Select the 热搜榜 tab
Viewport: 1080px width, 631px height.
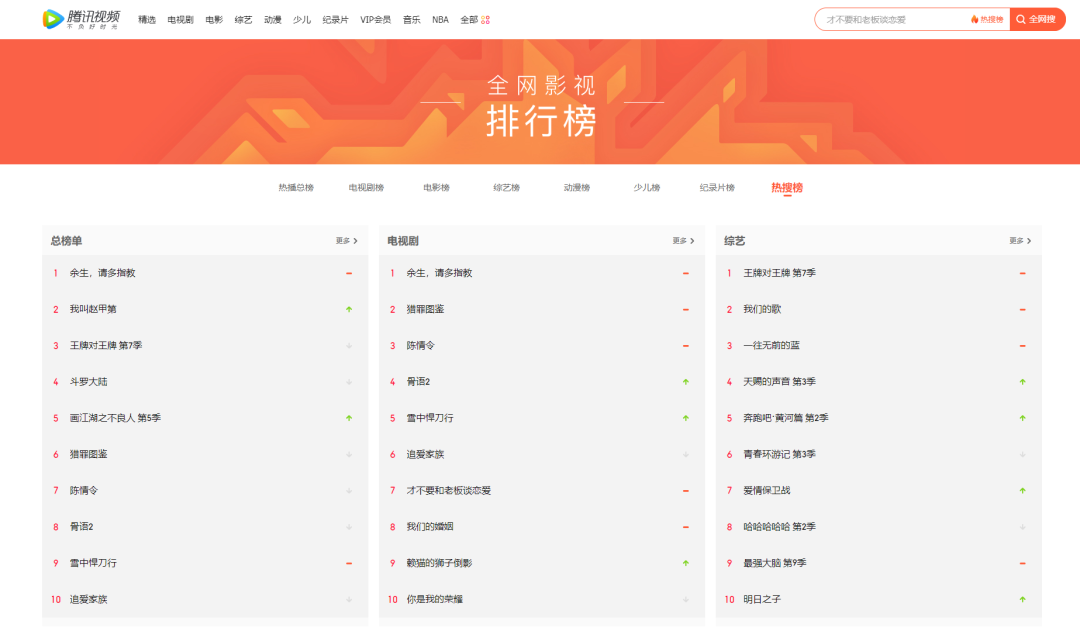[x=787, y=187]
